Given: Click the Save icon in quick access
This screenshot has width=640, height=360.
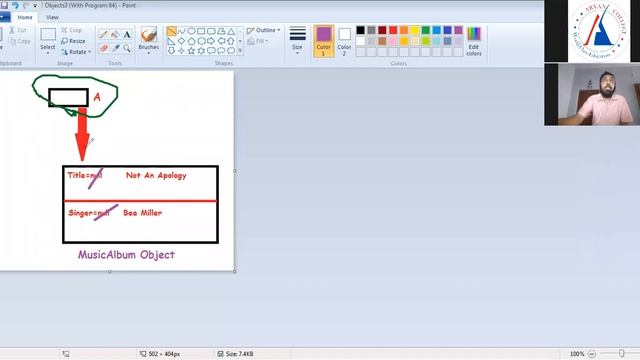Looking at the screenshot, I should click(4, 5).
